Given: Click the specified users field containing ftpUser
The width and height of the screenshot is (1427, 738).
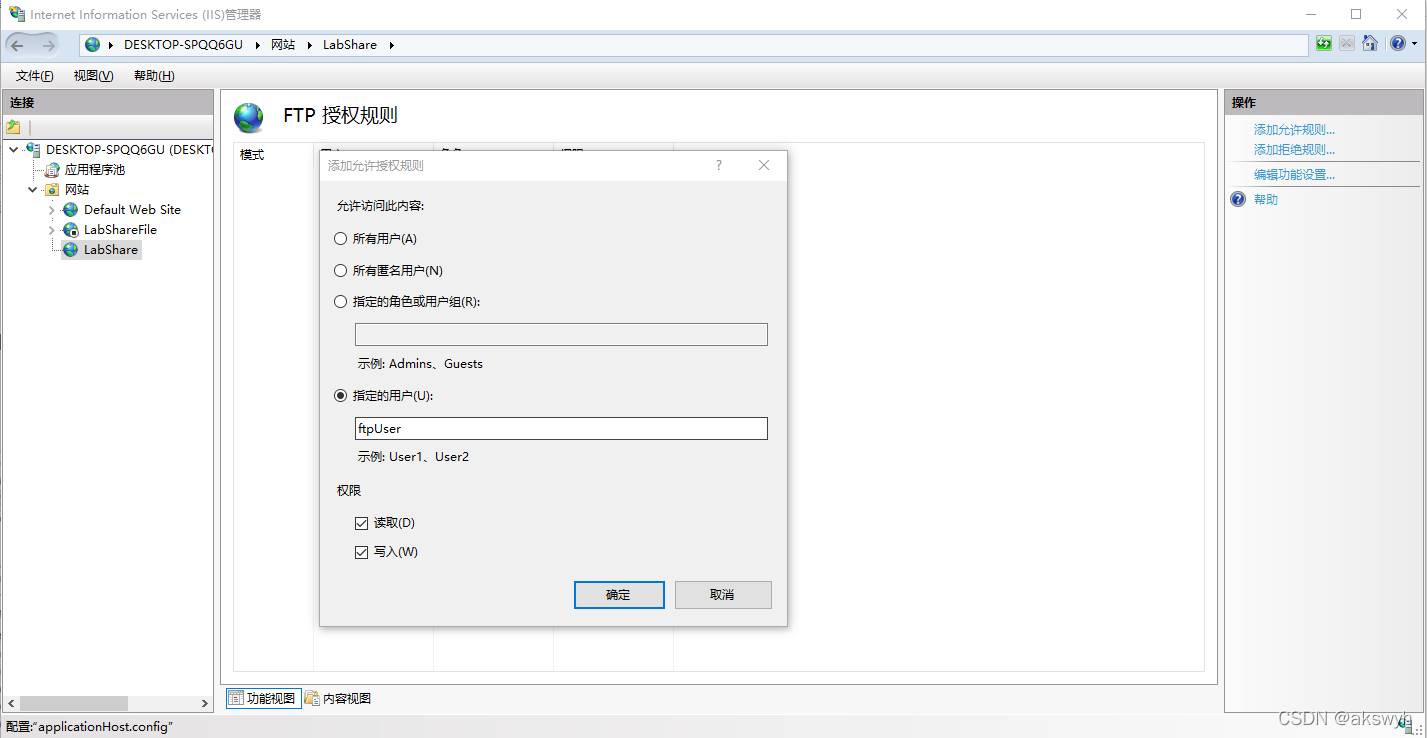Looking at the screenshot, I should click(561, 428).
